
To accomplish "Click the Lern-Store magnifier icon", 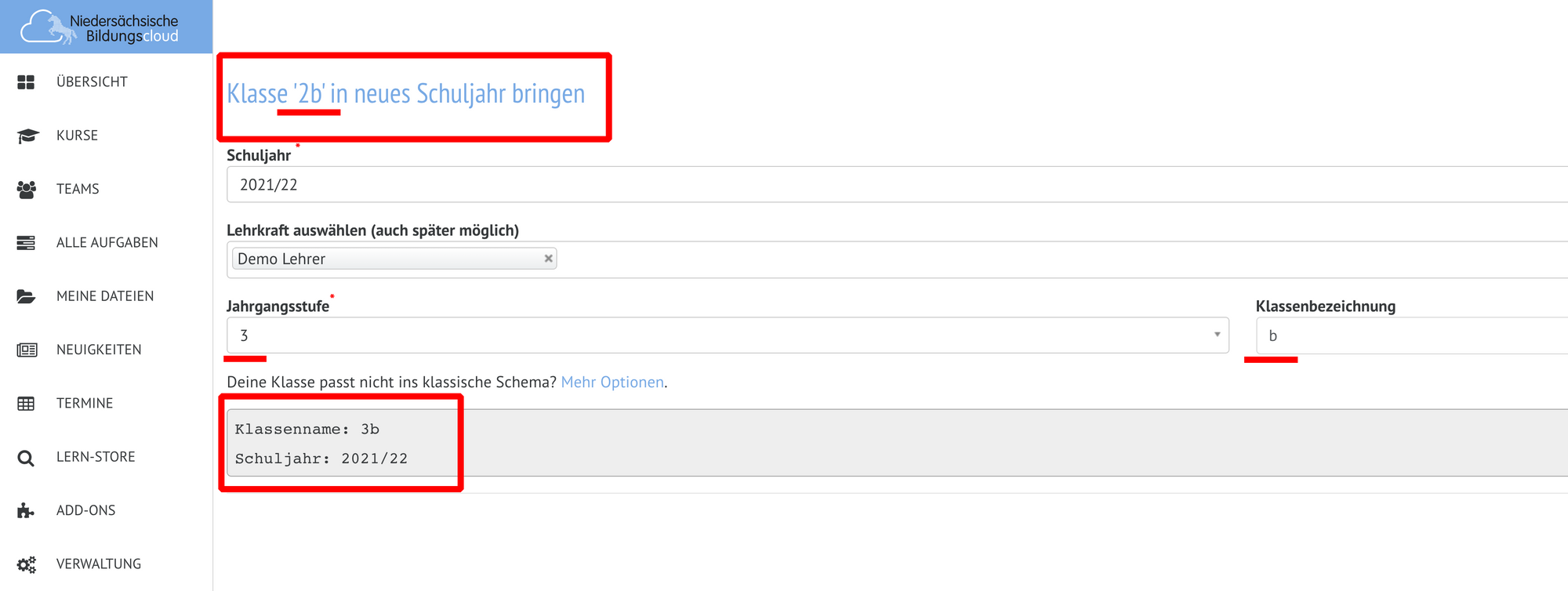I will (x=26, y=458).
